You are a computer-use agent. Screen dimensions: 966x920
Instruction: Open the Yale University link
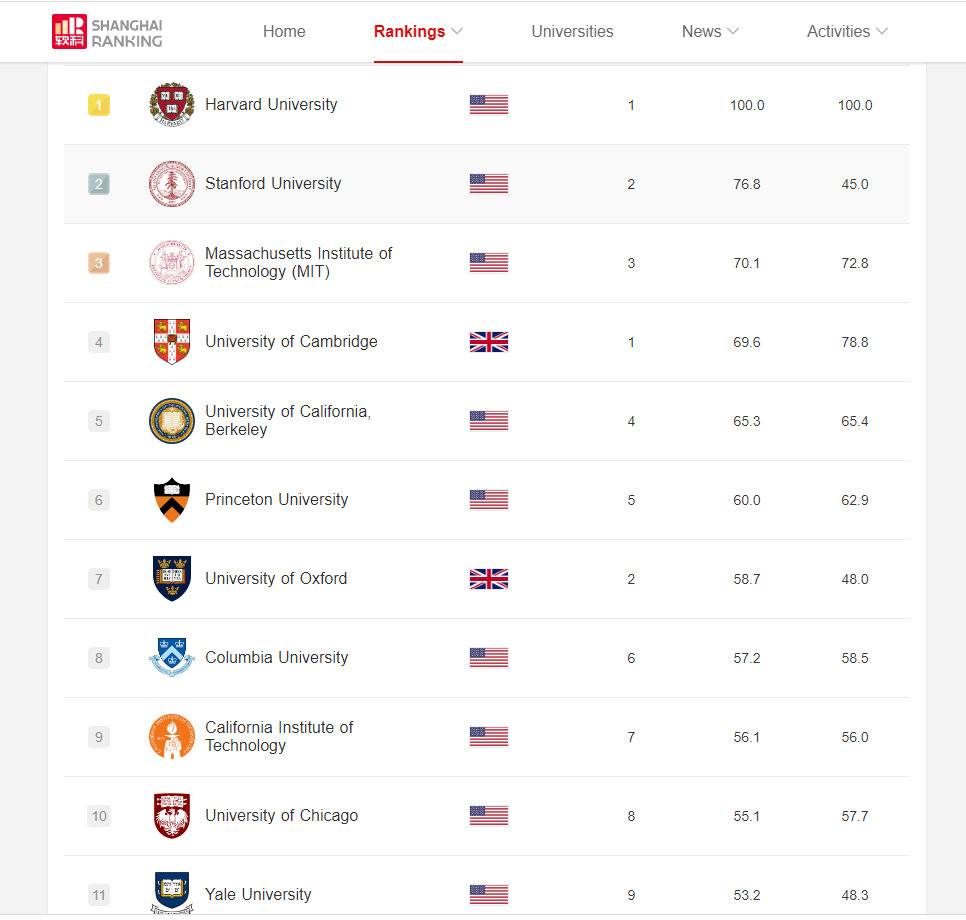258,895
